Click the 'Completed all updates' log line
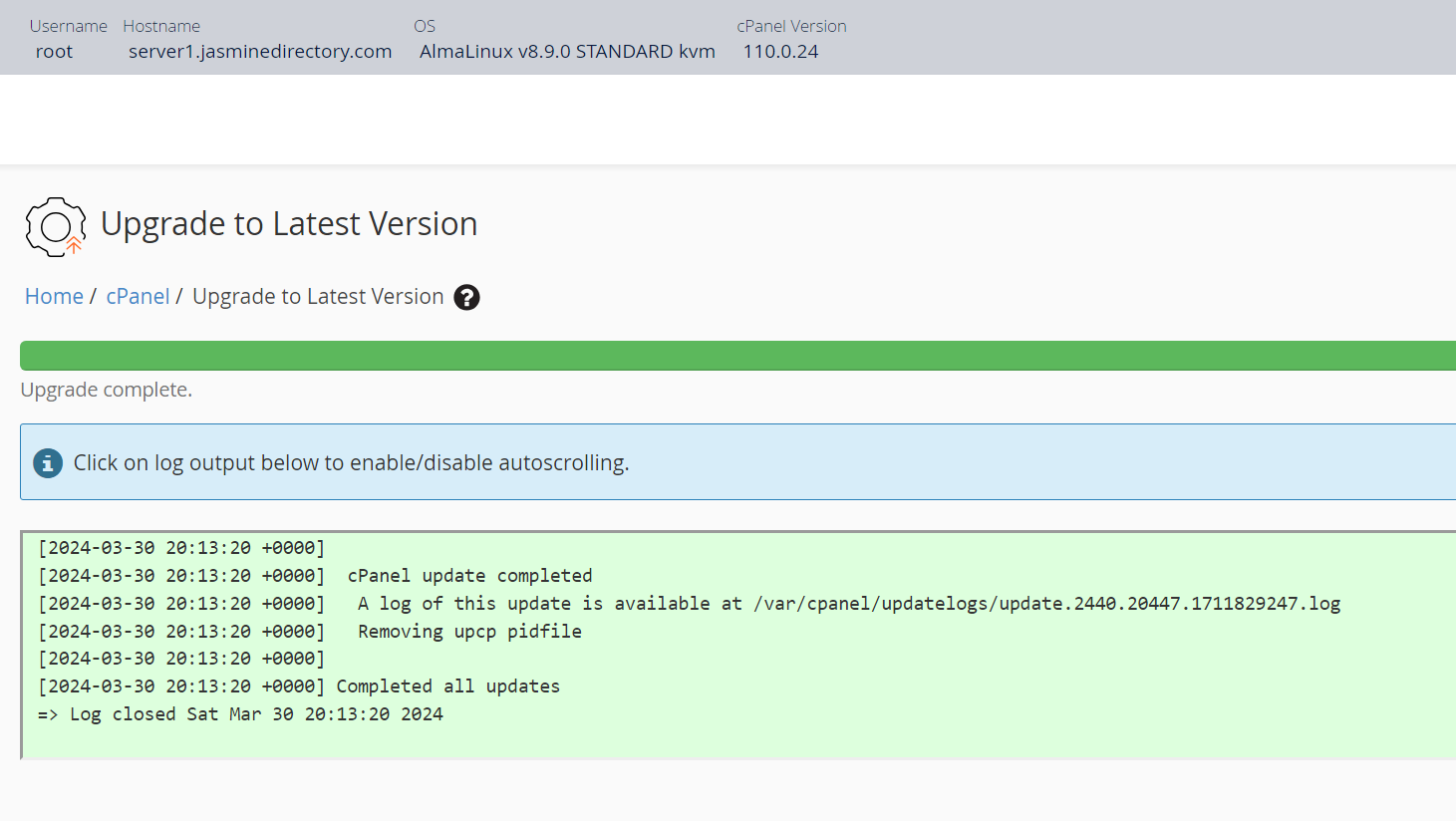The height and width of the screenshot is (821, 1456). coord(447,686)
